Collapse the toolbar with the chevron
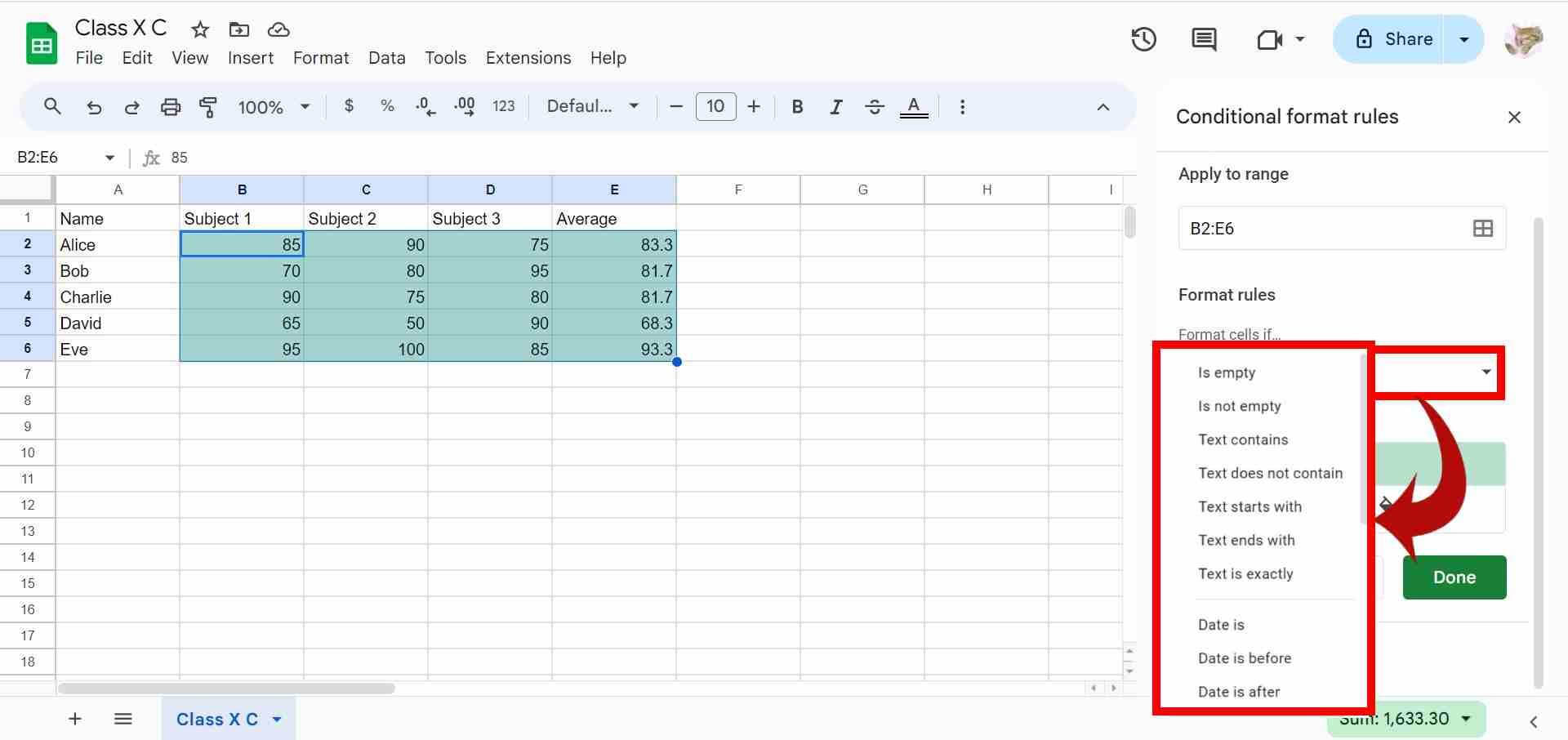The image size is (1568, 740). [x=1103, y=107]
